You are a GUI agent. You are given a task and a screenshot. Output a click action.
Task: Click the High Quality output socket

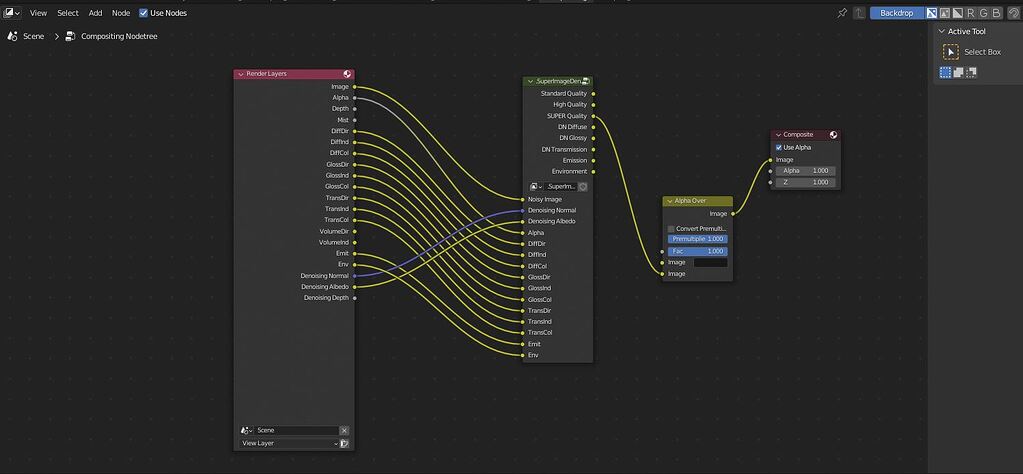coord(593,105)
